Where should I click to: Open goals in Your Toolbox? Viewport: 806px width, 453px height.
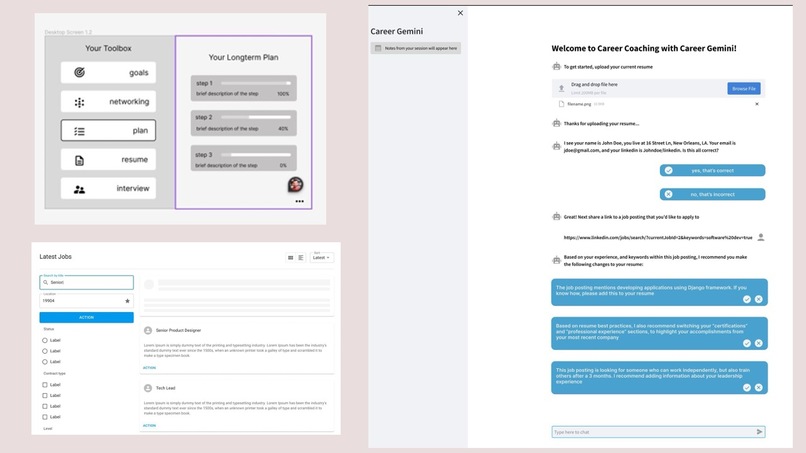108,73
